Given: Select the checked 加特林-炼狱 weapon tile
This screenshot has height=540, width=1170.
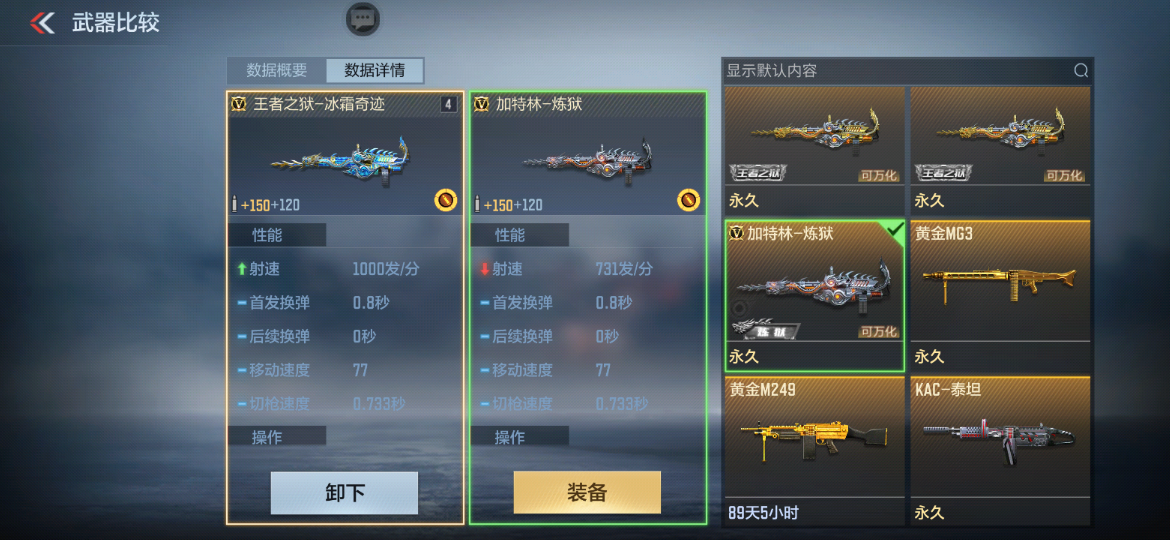Looking at the screenshot, I should coord(814,295).
